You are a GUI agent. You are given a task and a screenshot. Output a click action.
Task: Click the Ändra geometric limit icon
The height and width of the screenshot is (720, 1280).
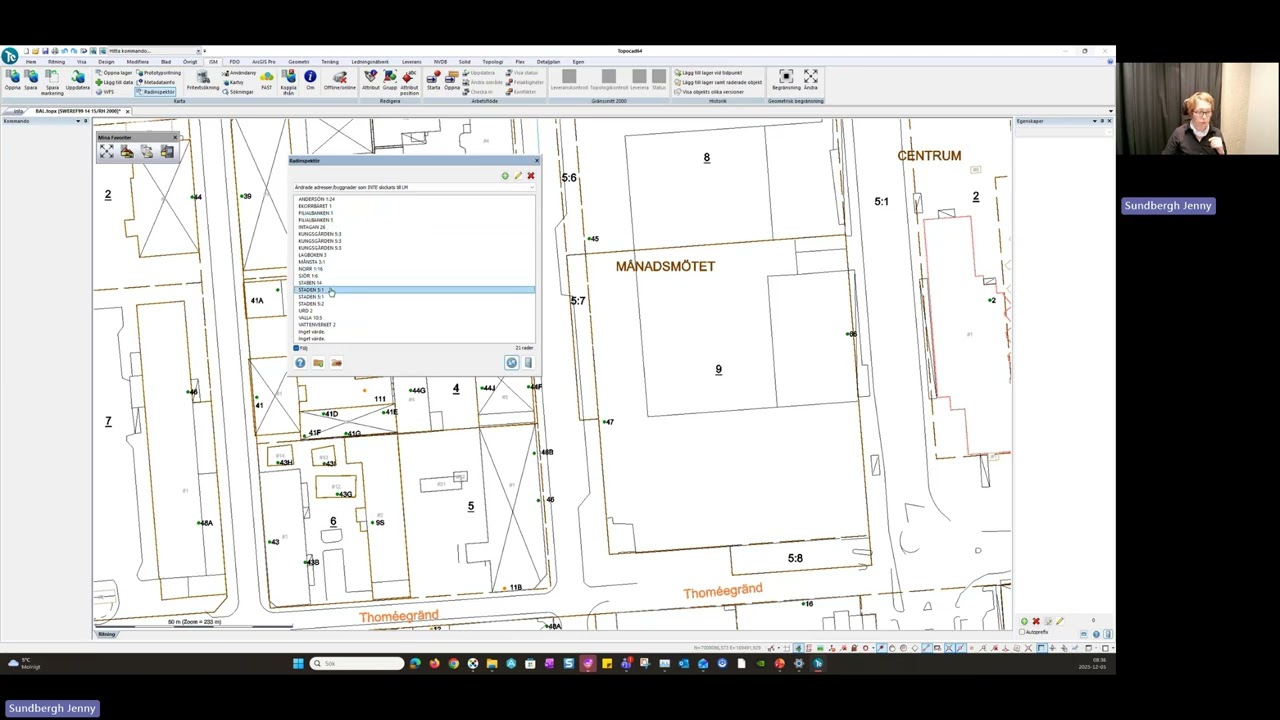pos(811,79)
